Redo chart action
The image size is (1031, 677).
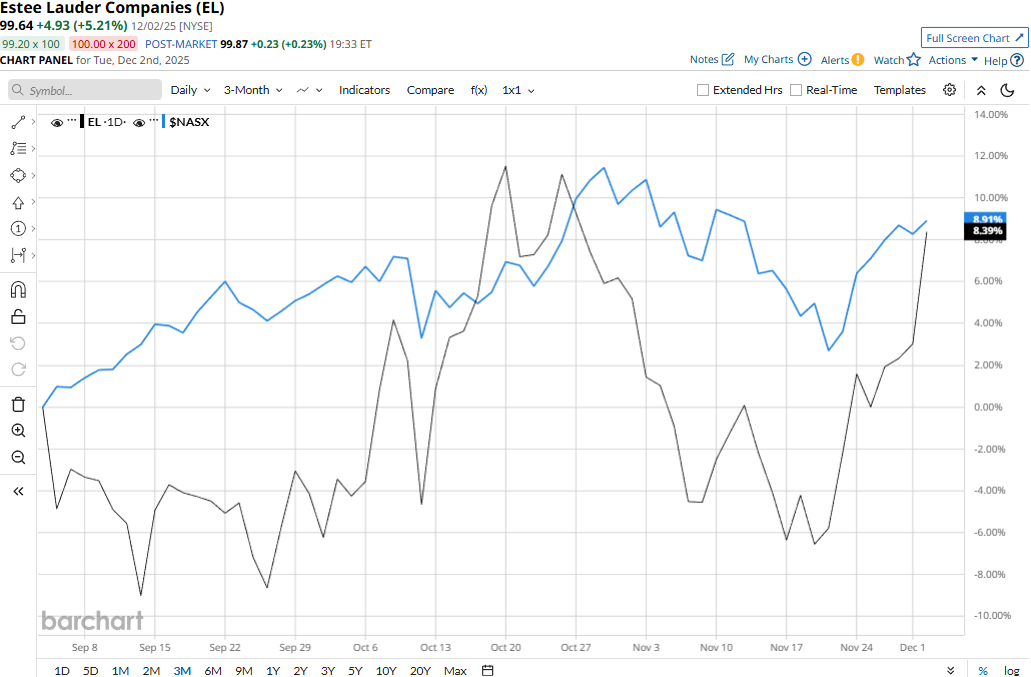click(x=18, y=369)
